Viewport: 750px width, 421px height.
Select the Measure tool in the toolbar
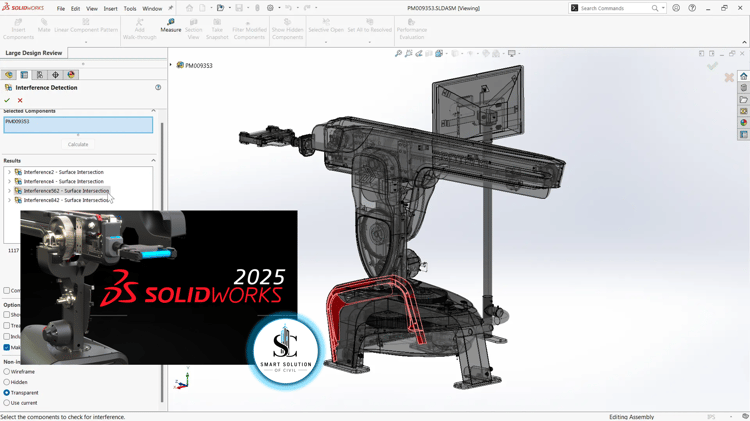coord(171,25)
